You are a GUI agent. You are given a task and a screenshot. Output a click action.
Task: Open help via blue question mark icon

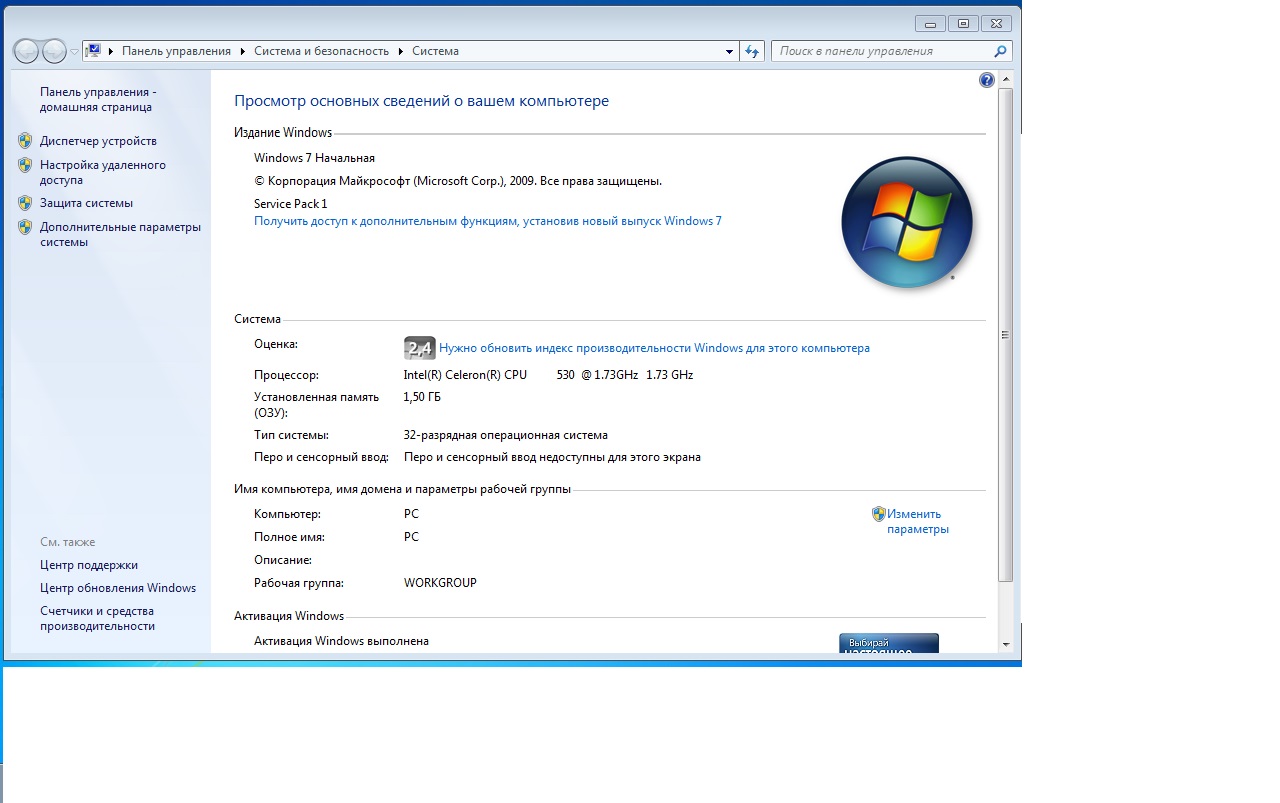(x=987, y=80)
